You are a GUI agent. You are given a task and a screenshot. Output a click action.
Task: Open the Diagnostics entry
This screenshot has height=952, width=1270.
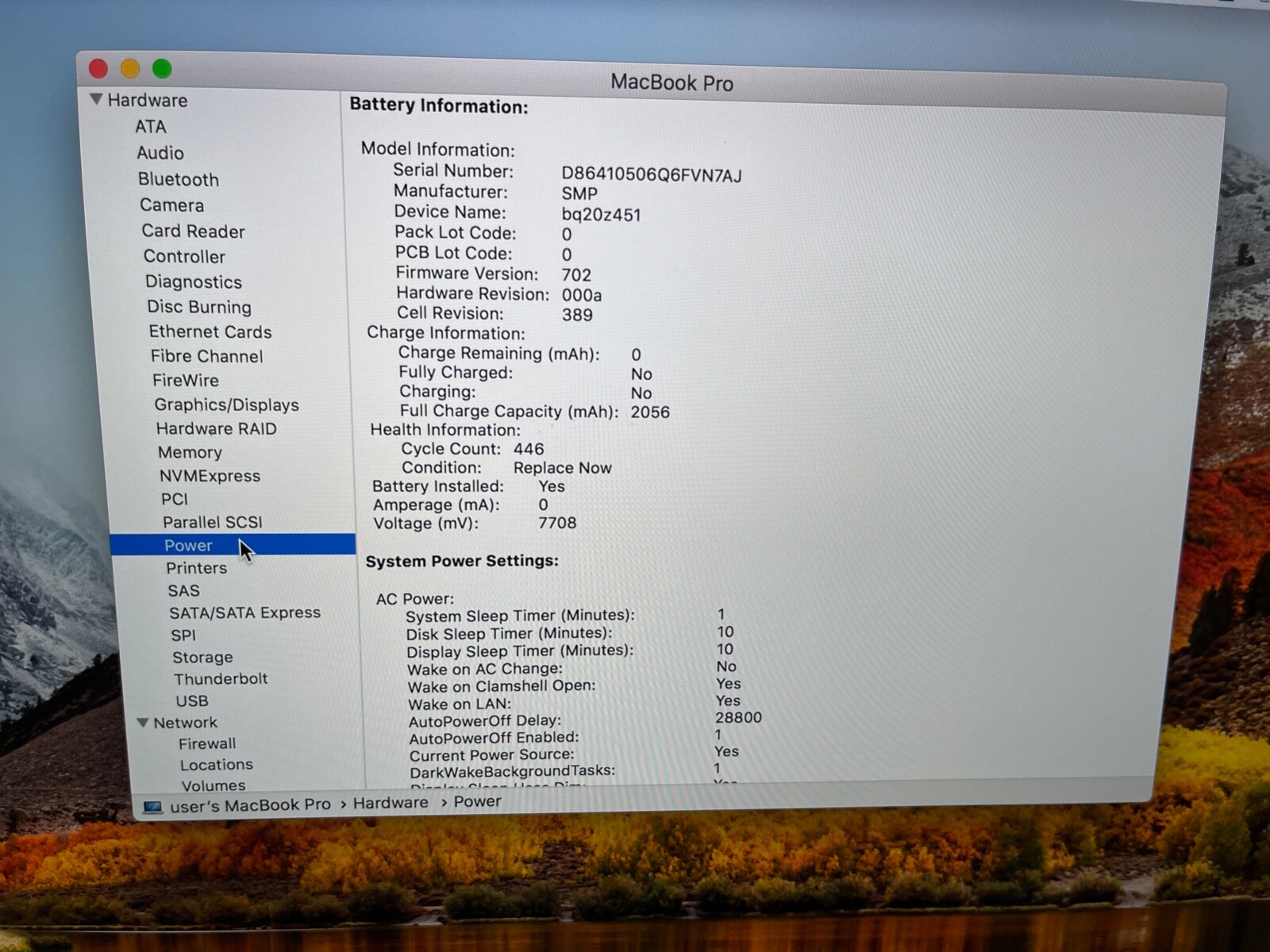194,282
